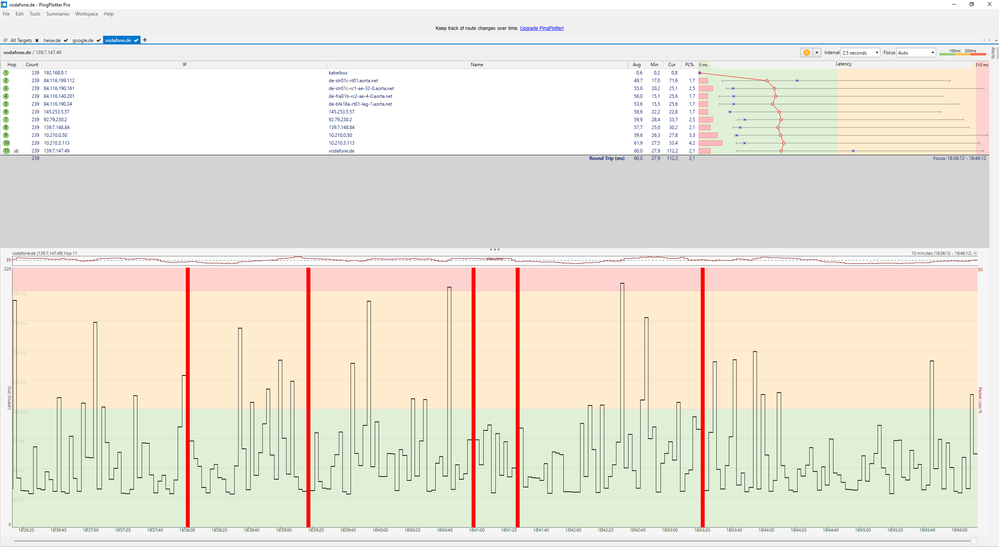
Task: Open the Workspace menu
Action: pyautogui.click(x=87, y=13)
